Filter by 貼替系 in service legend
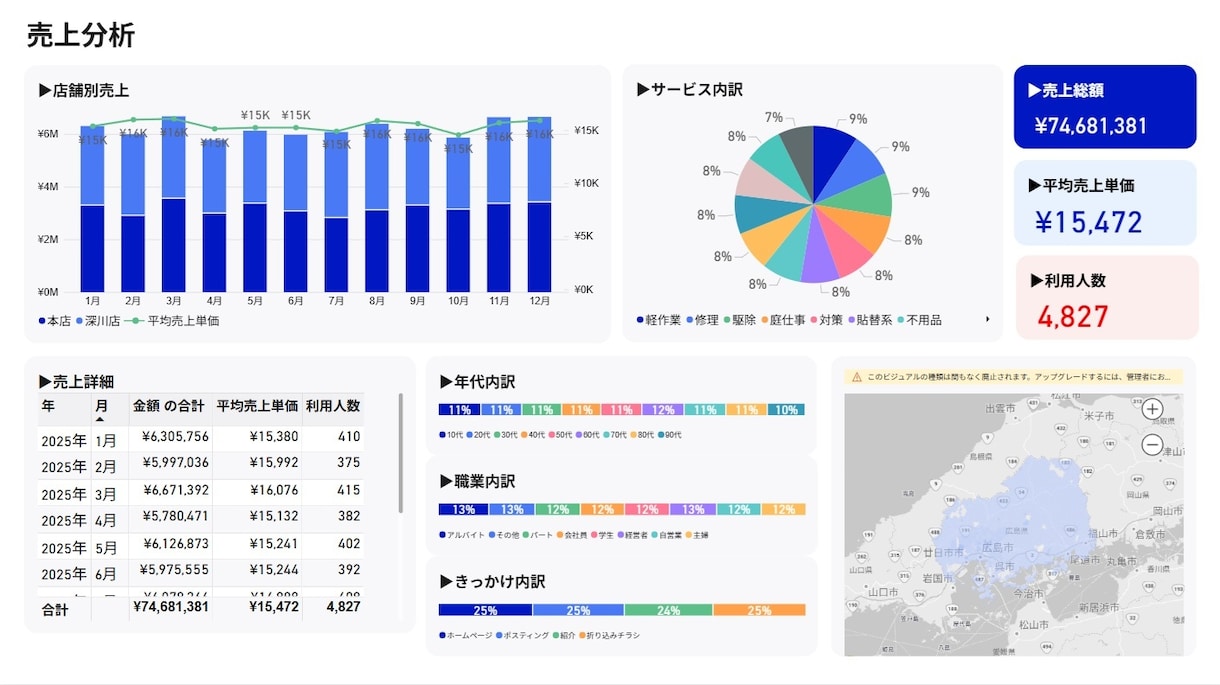 coord(871,320)
